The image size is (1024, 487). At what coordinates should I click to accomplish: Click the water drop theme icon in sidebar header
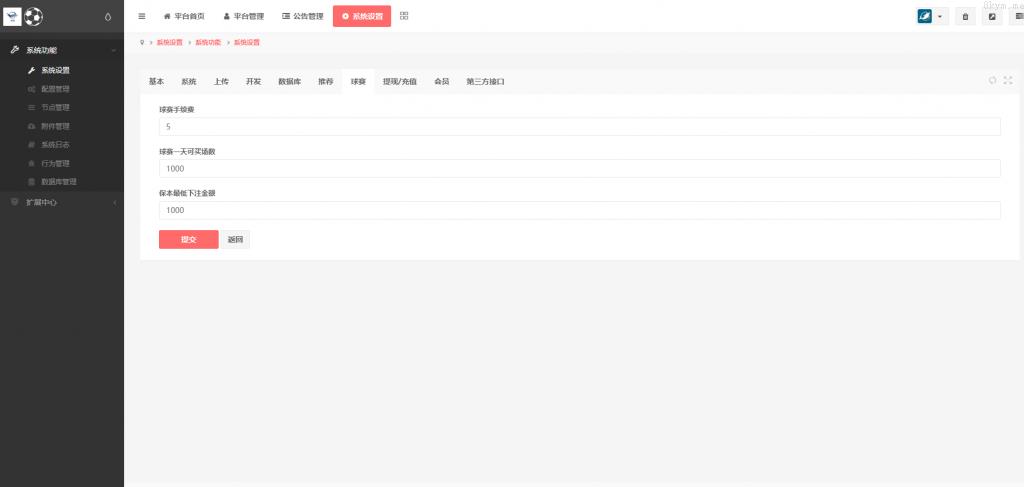(x=107, y=17)
